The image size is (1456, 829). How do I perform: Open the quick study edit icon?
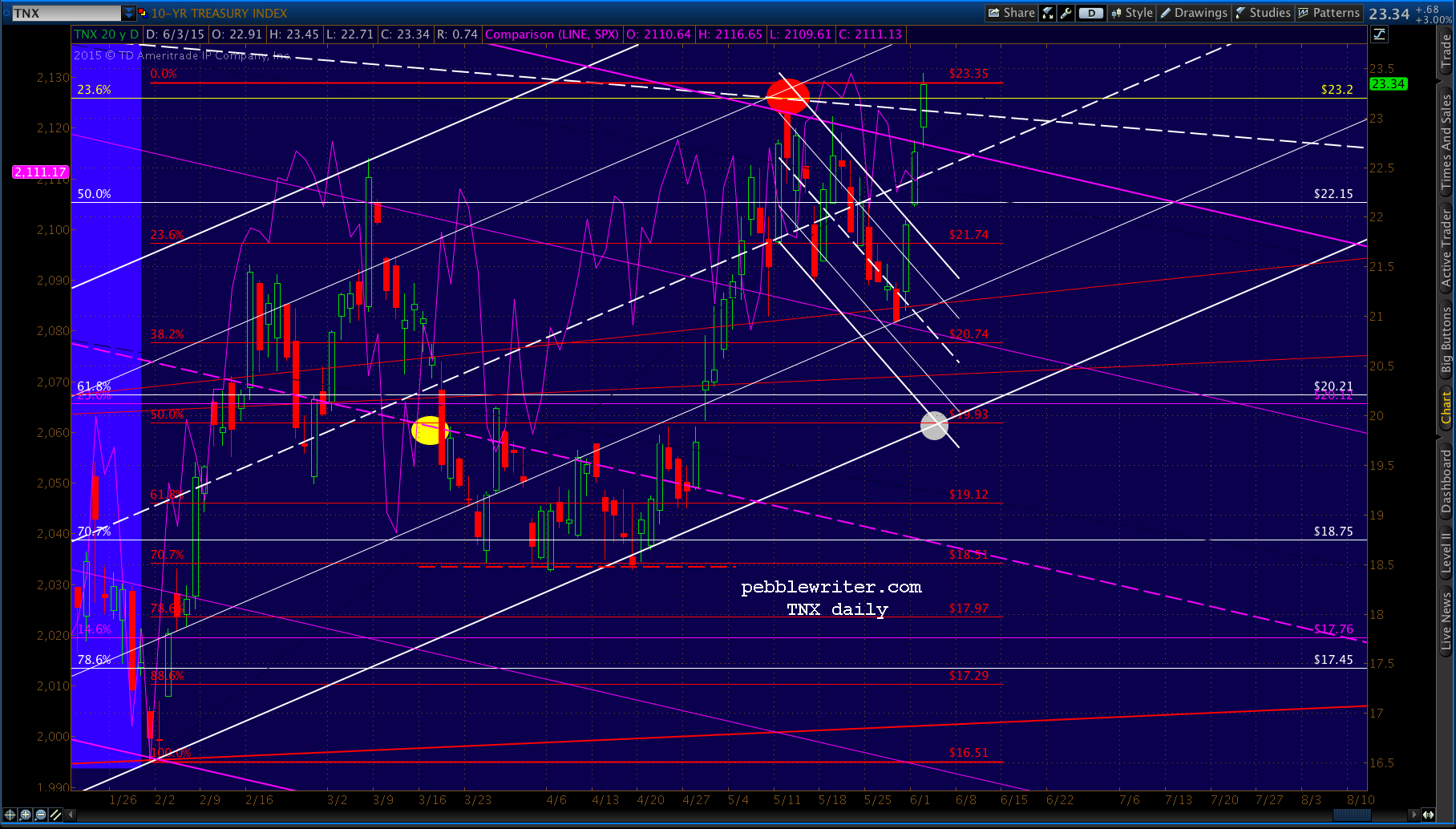click(1048, 13)
